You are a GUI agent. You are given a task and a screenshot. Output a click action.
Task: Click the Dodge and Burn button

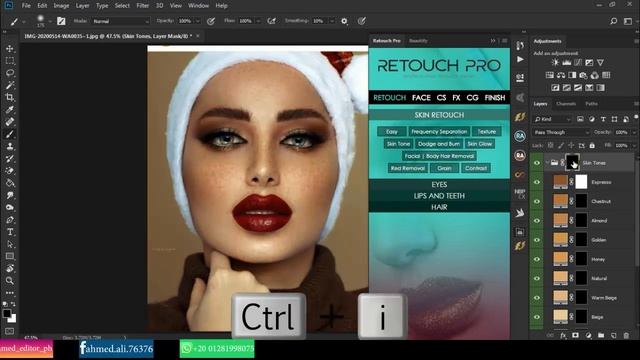[x=439, y=144]
